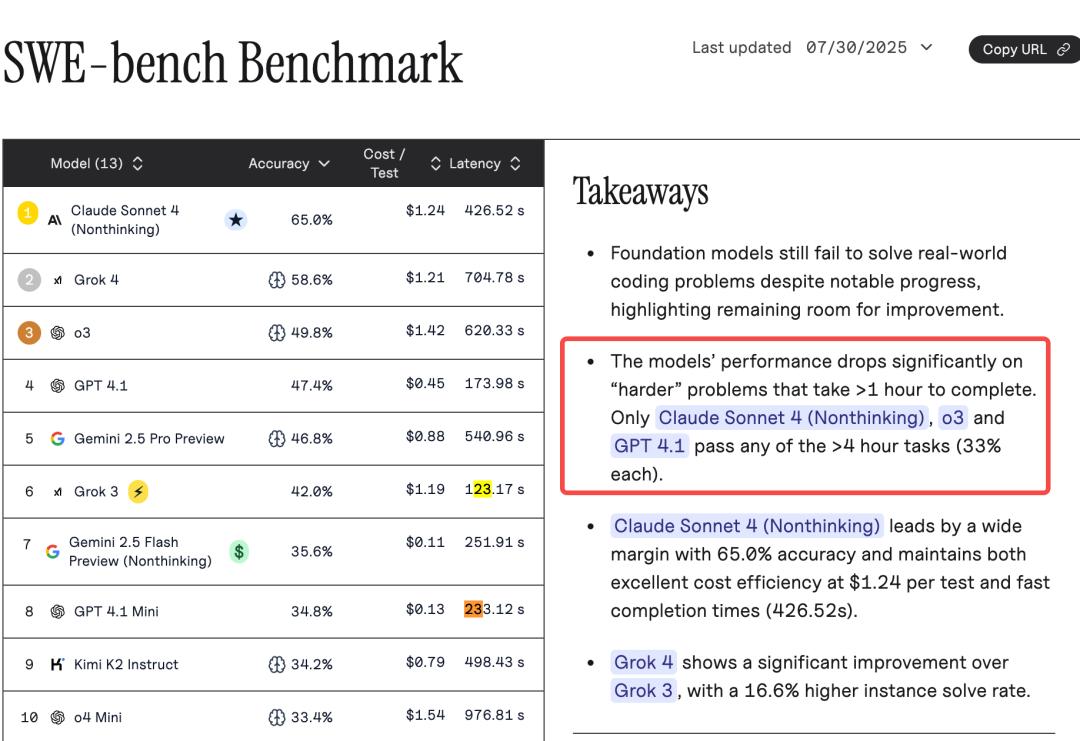Copy the page URL with Copy URL button
The width and height of the screenshot is (1080, 741).
[x=1024, y=50]
